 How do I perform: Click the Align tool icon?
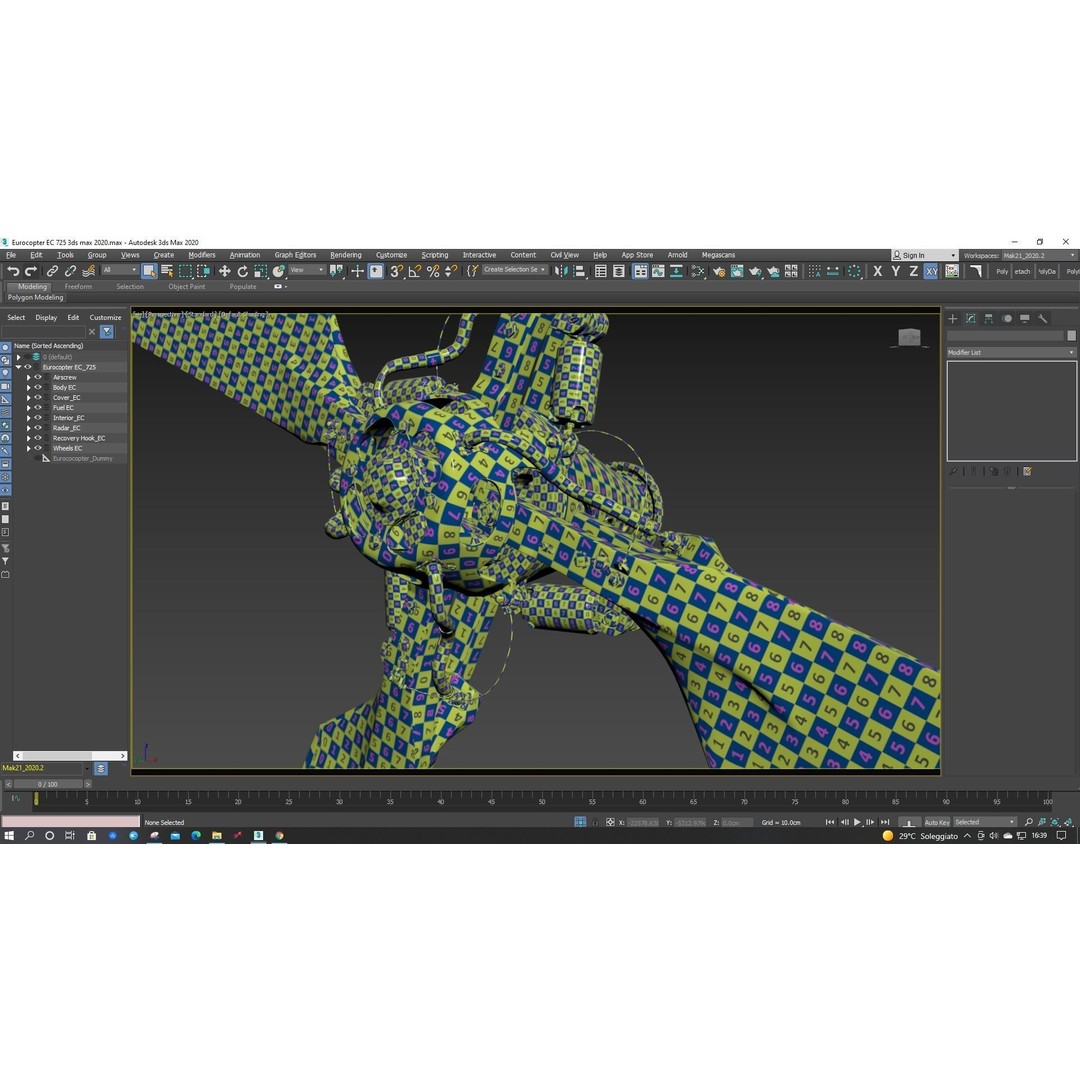point(579,271)
